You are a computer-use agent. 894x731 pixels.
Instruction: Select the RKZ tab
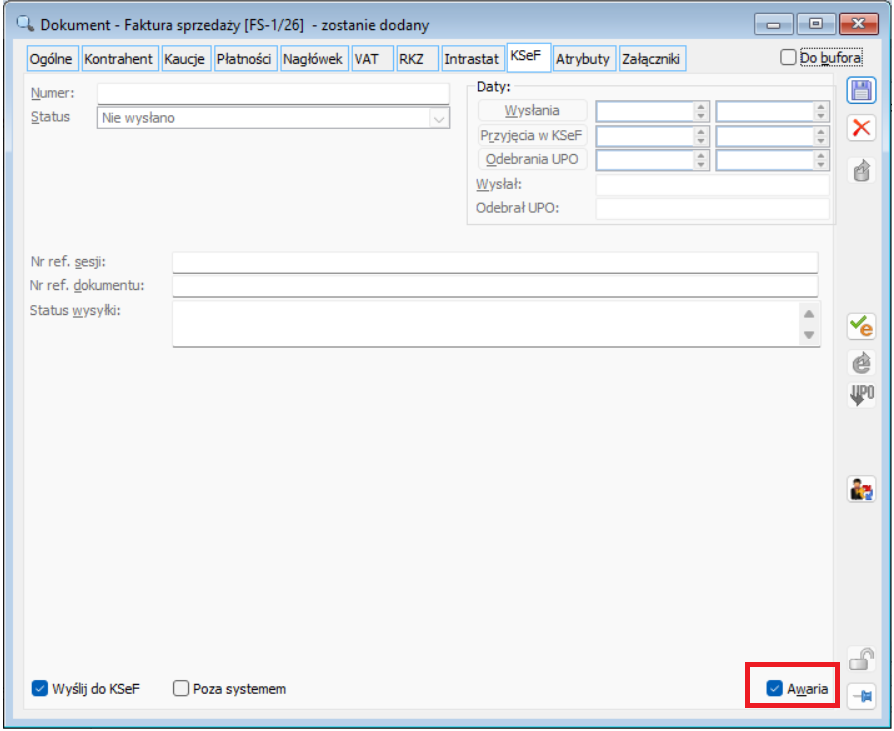click(x=417, y=59)
